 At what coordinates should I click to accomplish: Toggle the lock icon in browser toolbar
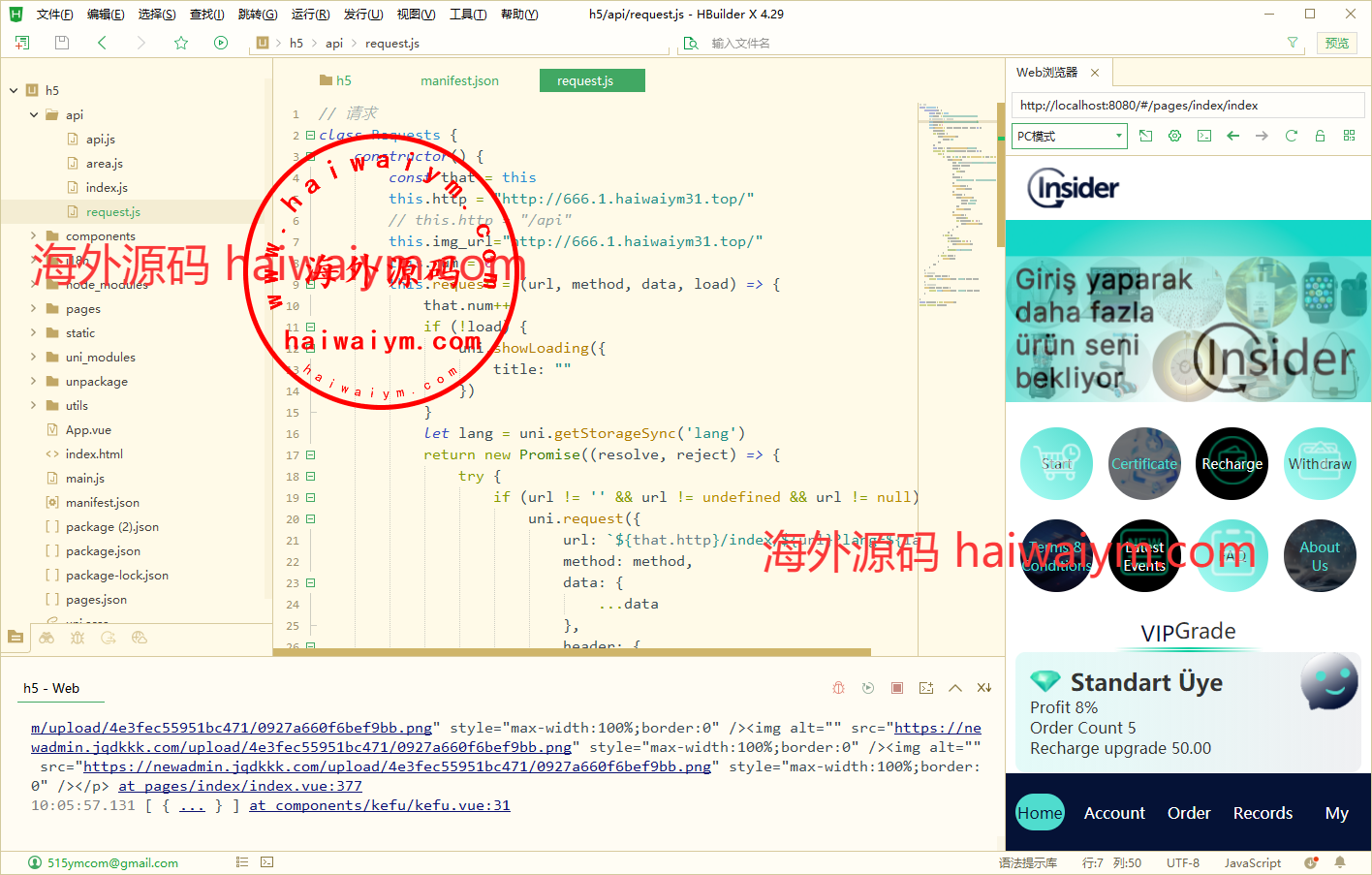[1320, 136]
